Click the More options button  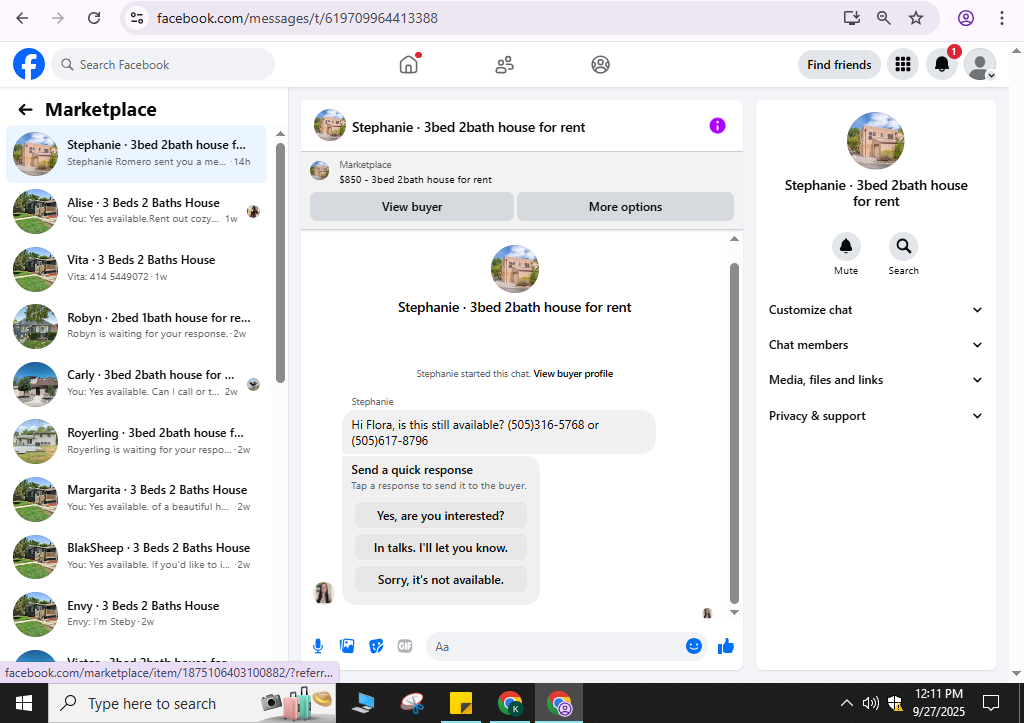pos(625,206)
